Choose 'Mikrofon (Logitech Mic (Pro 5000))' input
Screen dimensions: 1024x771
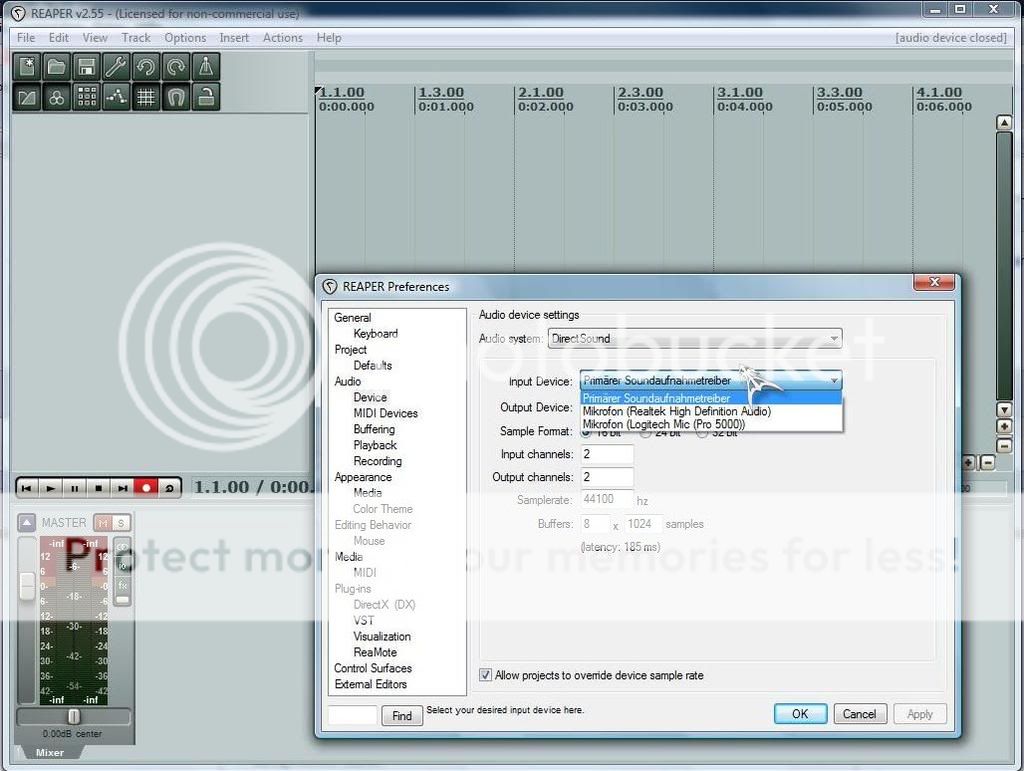711,424
